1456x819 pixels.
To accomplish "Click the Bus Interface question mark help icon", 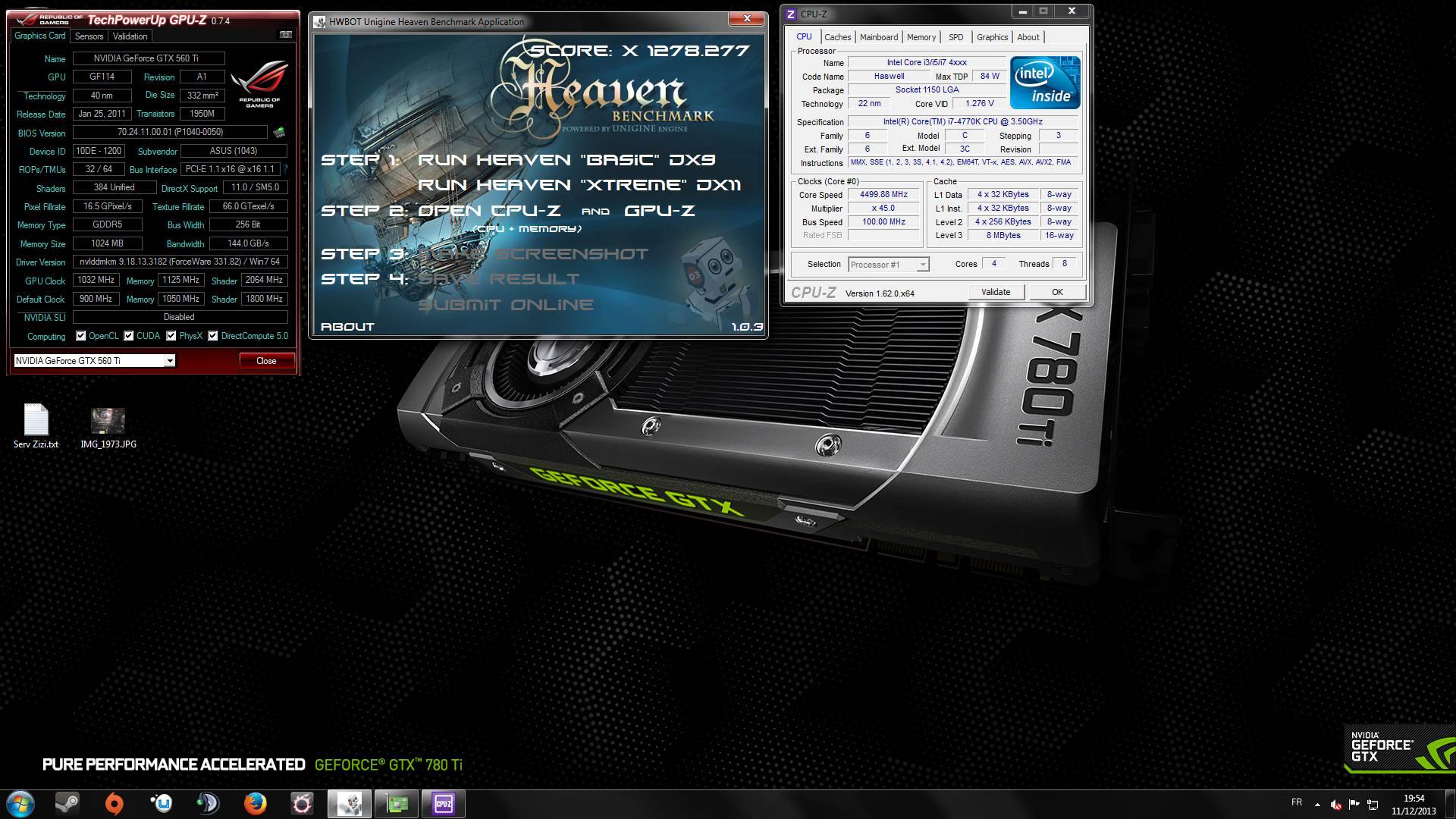I will pos(286,169).
